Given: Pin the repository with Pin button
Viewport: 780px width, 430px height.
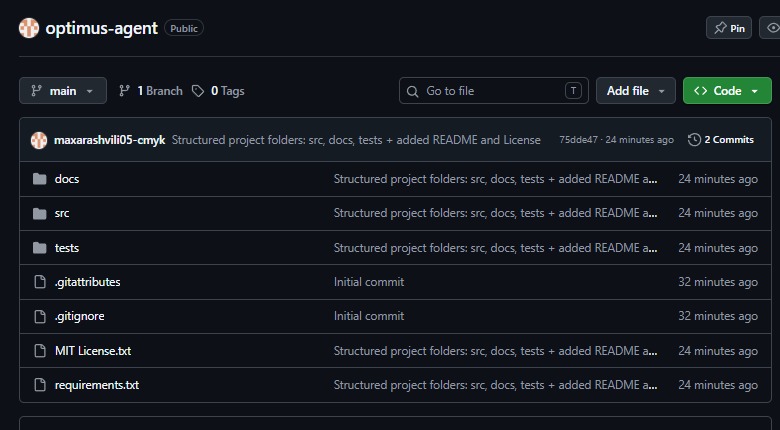Looking at the screenshot, I should (729, 28).
